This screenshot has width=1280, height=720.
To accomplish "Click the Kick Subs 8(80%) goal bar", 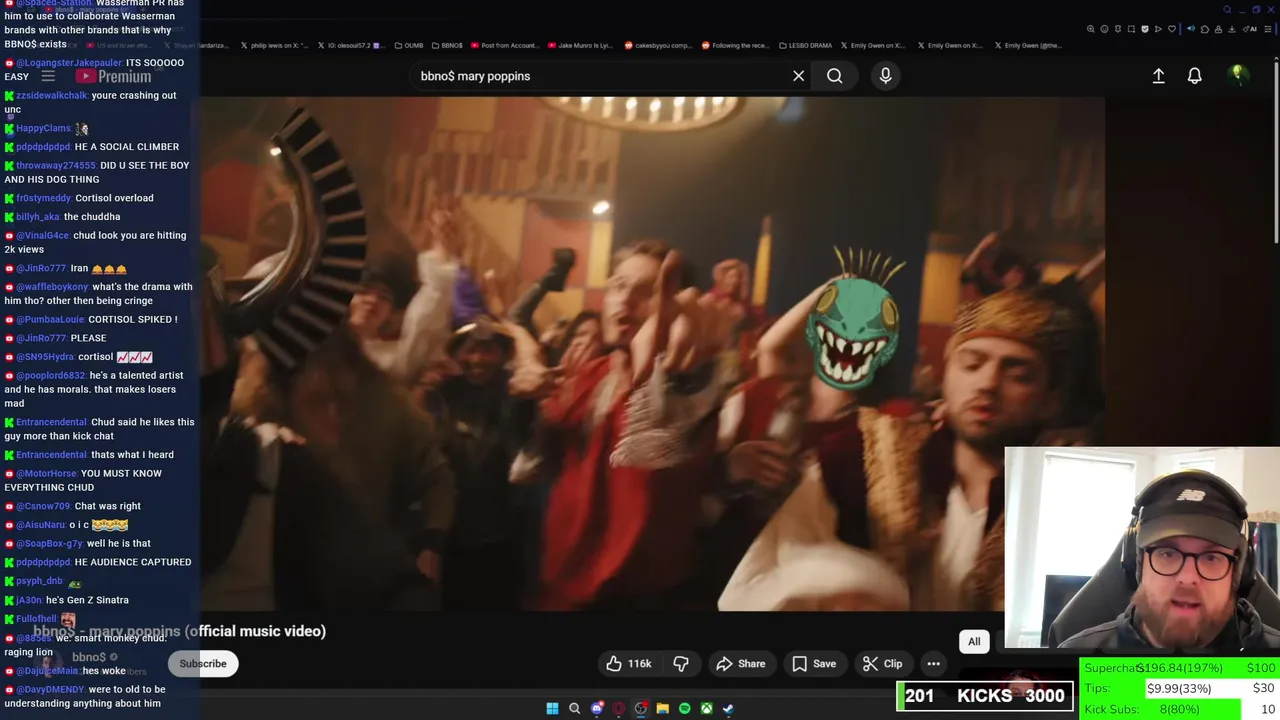I will pos(1180,709).
